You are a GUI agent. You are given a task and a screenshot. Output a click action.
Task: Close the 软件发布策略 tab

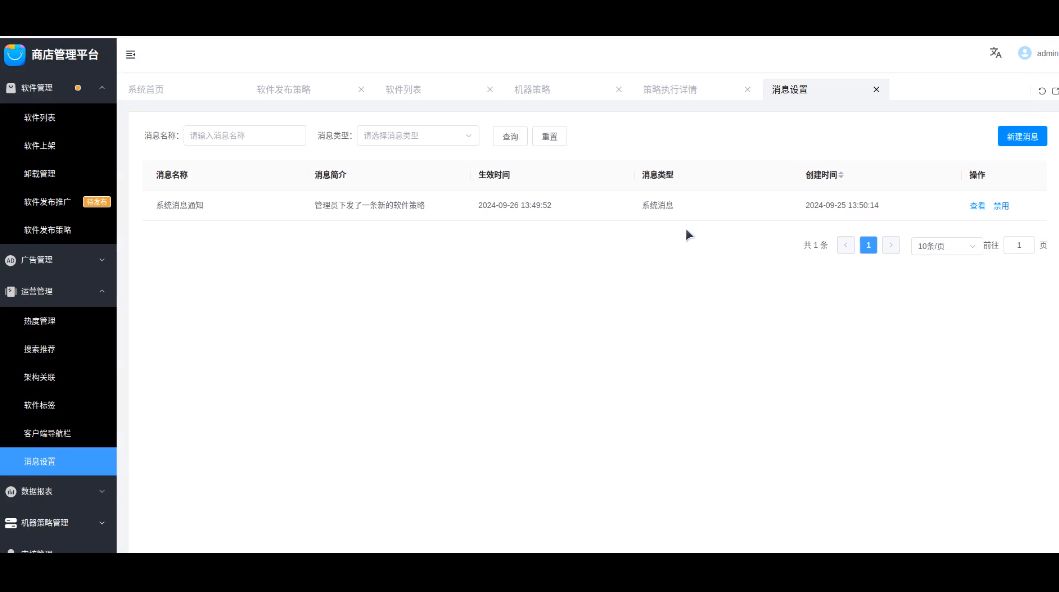pos(361,89)
